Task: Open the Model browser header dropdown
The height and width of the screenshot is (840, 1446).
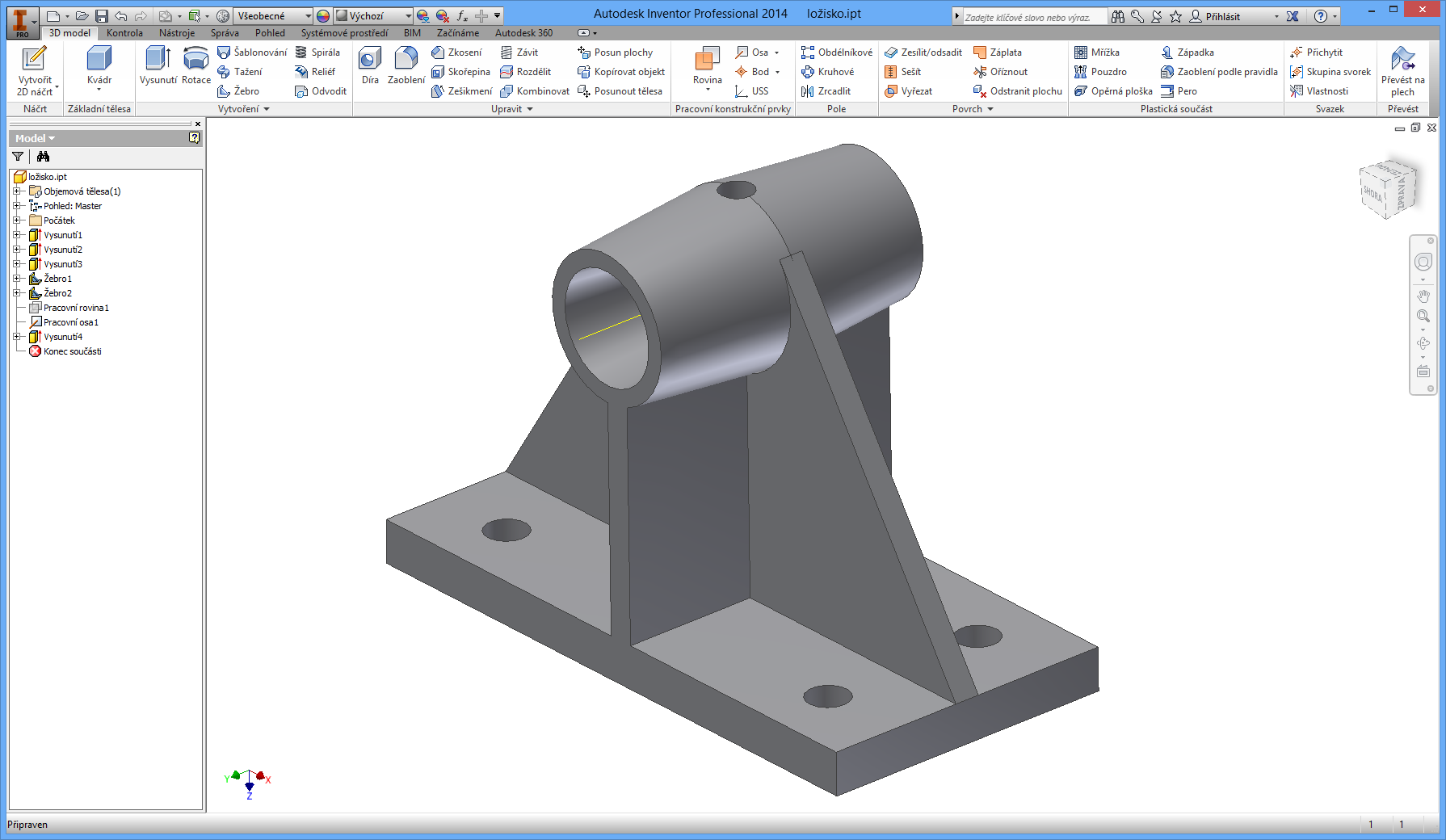Action: click(x=35, y=139)
